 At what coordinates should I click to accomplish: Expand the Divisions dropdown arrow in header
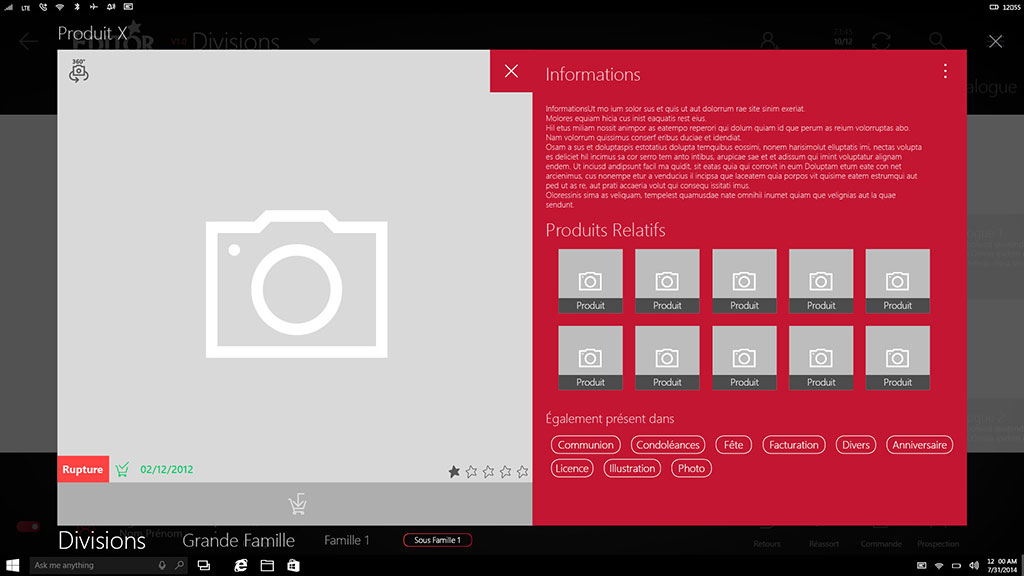pyautogui.click(x=314, y=42)
